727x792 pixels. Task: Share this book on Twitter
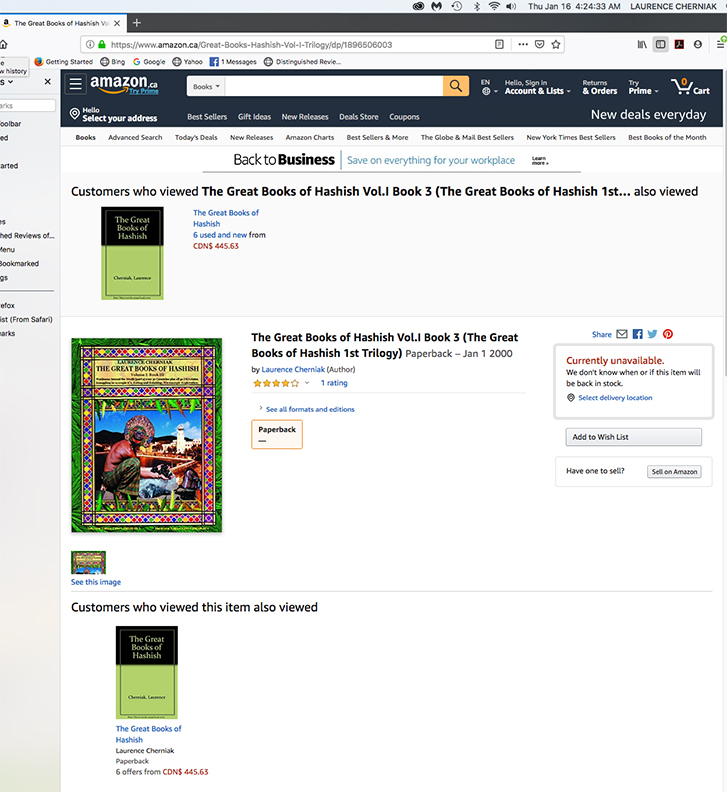coord(652,334)
